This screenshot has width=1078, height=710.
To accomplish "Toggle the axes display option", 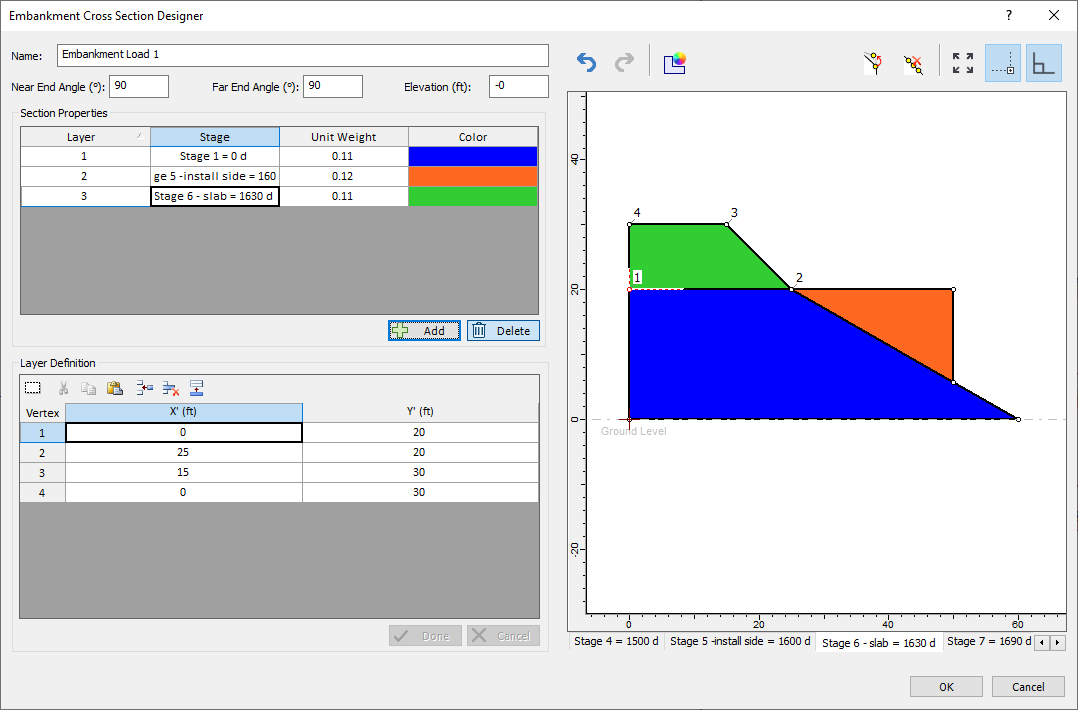I will click(x=1043, y=62).
